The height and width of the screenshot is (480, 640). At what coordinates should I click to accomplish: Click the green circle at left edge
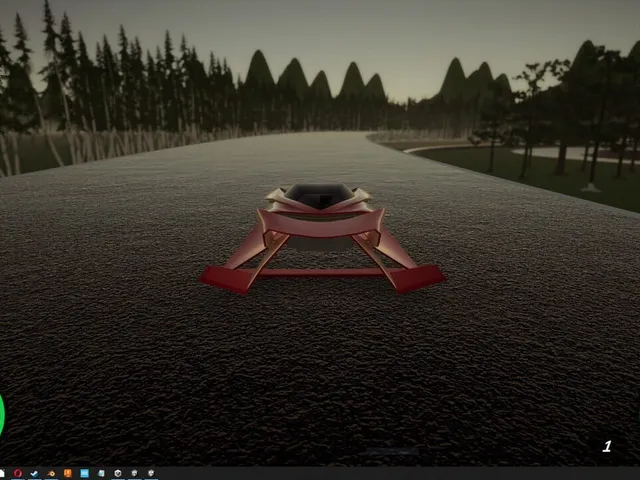pyautogui.click(x=2, y=415)
